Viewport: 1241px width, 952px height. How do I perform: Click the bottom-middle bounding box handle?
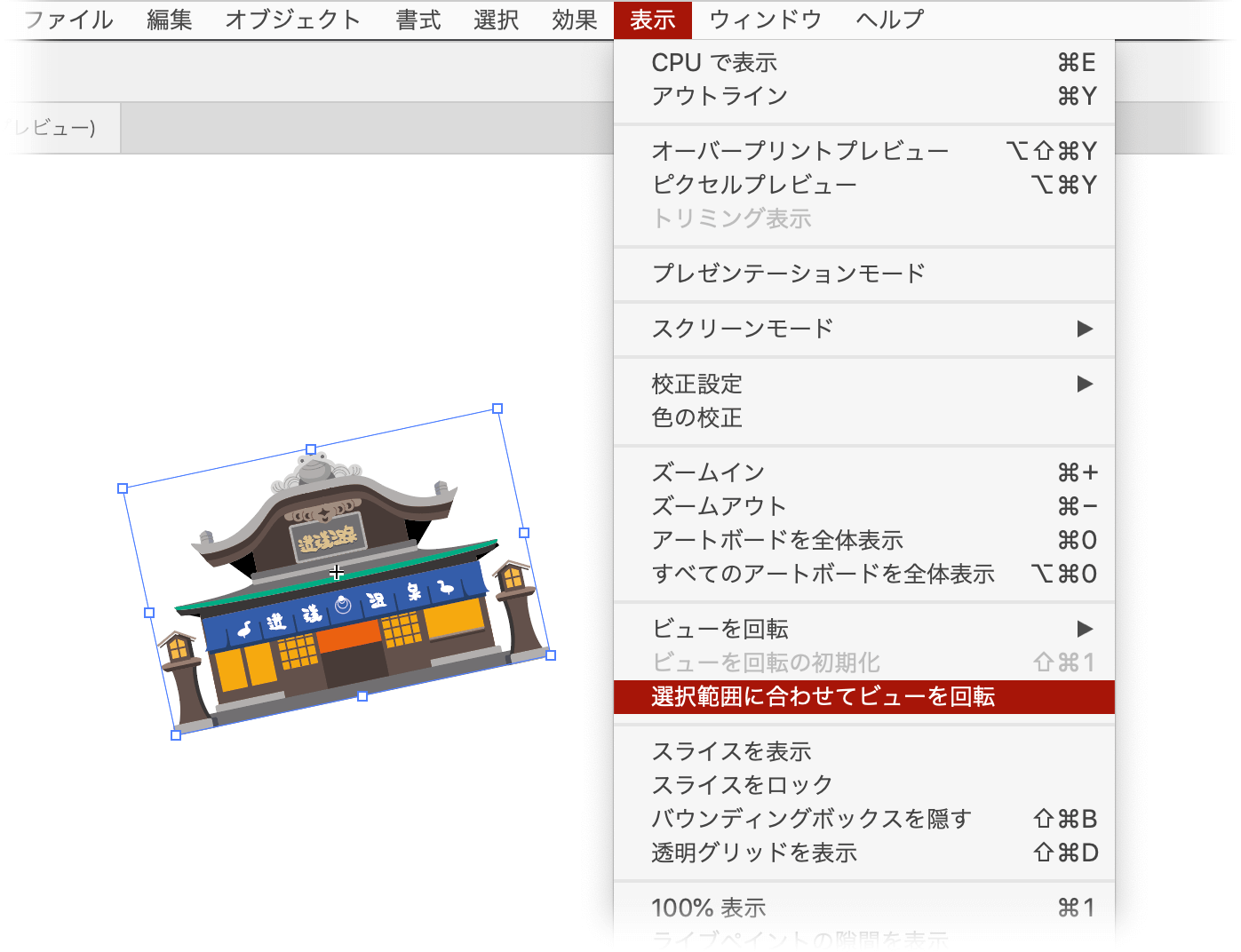point(362,696)
